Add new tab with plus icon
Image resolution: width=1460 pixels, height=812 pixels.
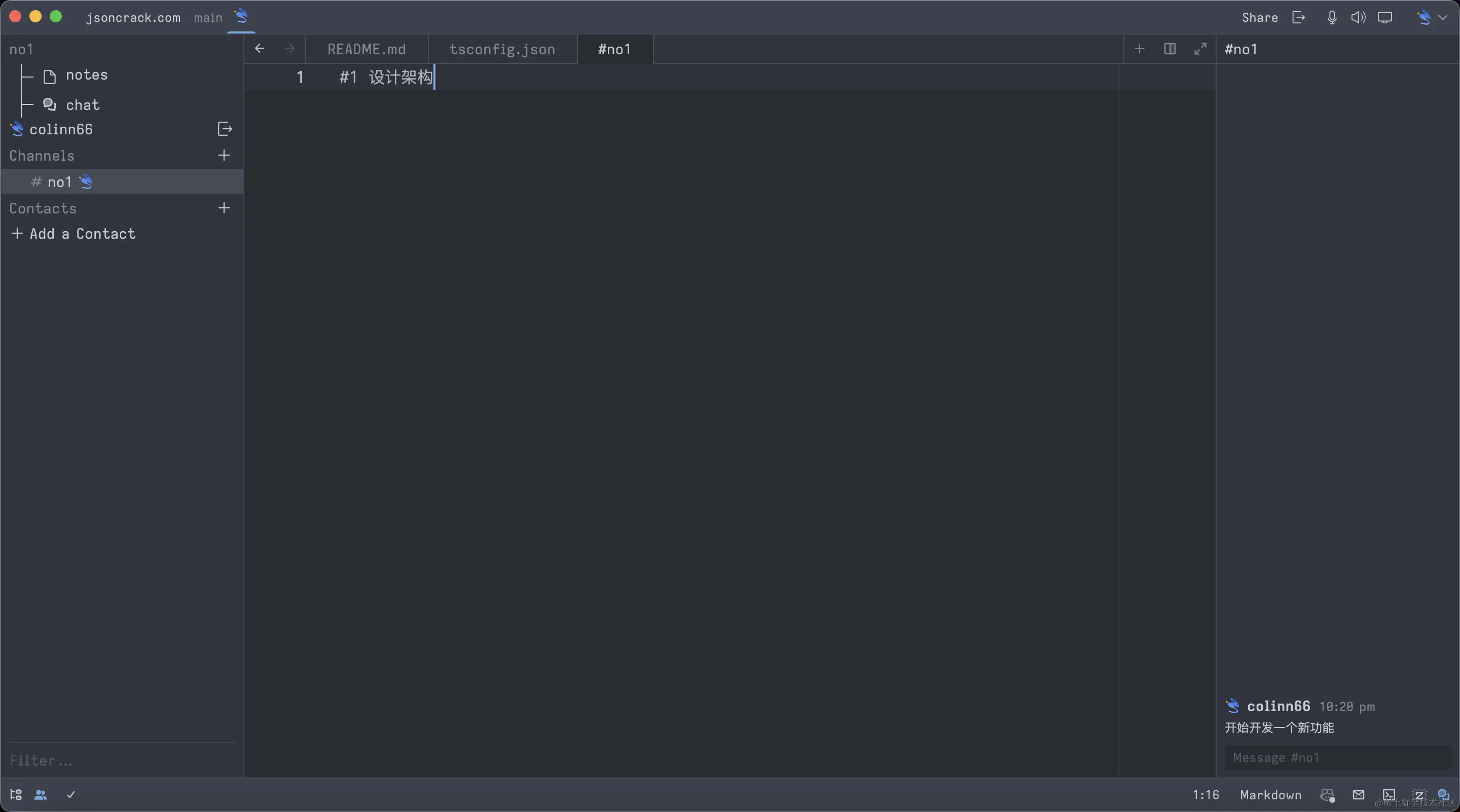1139,49
